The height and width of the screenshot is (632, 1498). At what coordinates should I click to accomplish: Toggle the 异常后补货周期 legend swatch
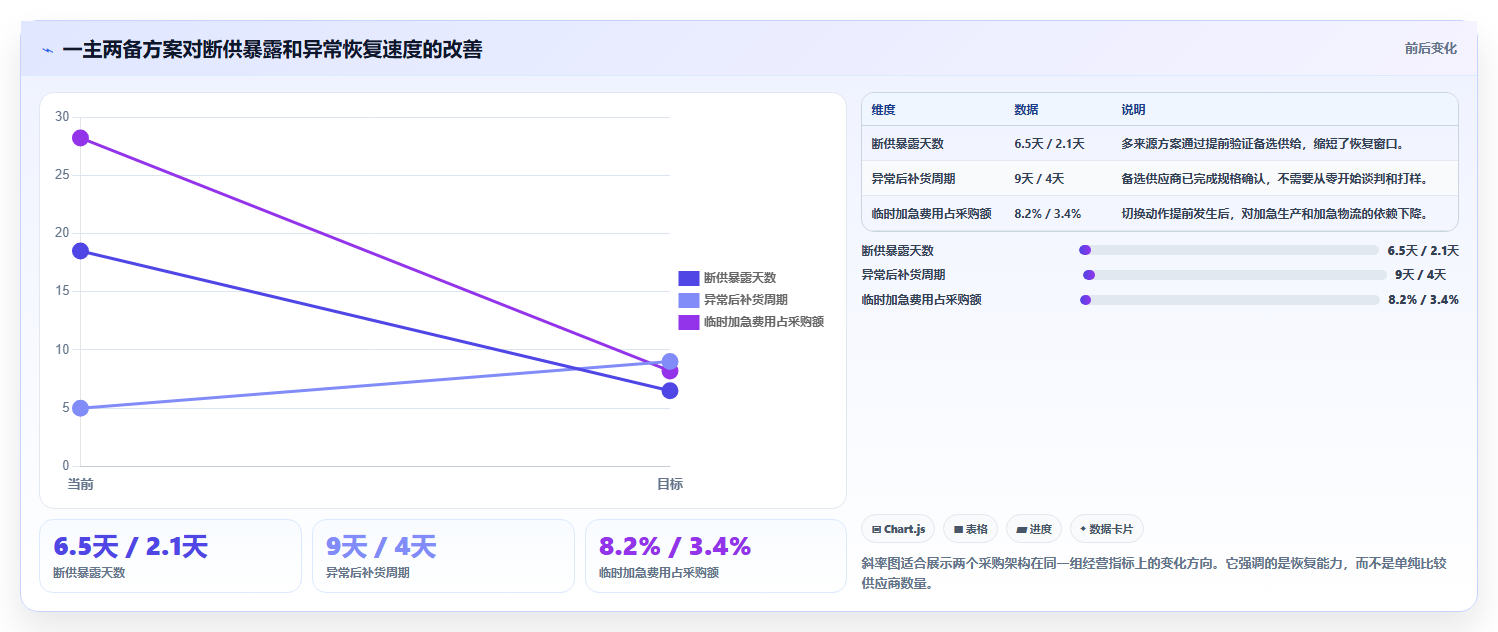pyautogui.click(x=689, y=300)
